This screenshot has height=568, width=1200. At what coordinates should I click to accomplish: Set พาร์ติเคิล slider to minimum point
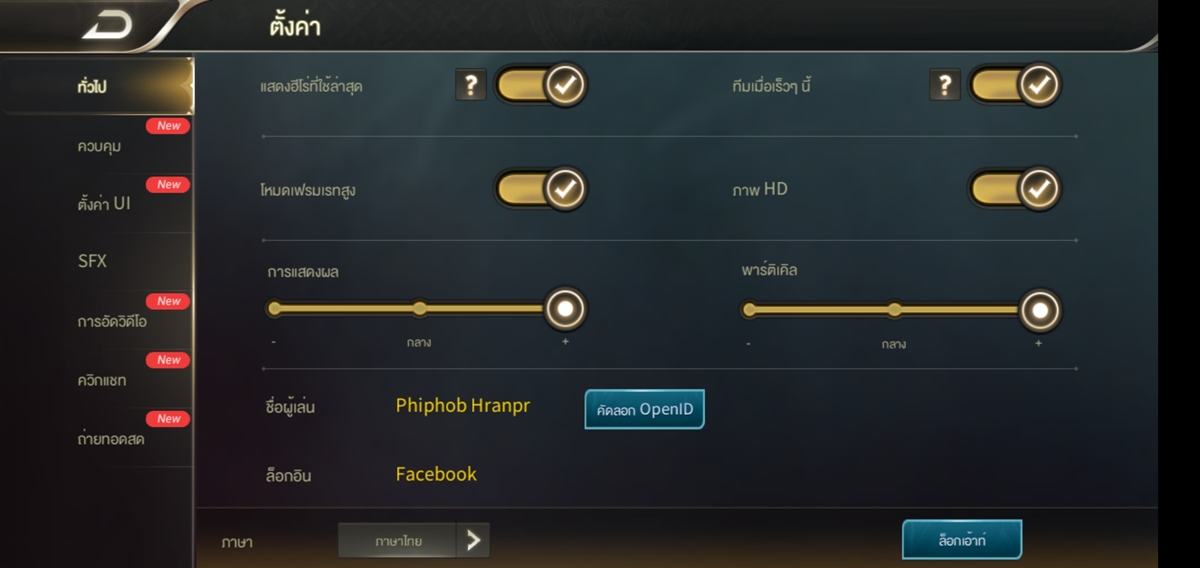pyautogui.click(x=749, y=309)
